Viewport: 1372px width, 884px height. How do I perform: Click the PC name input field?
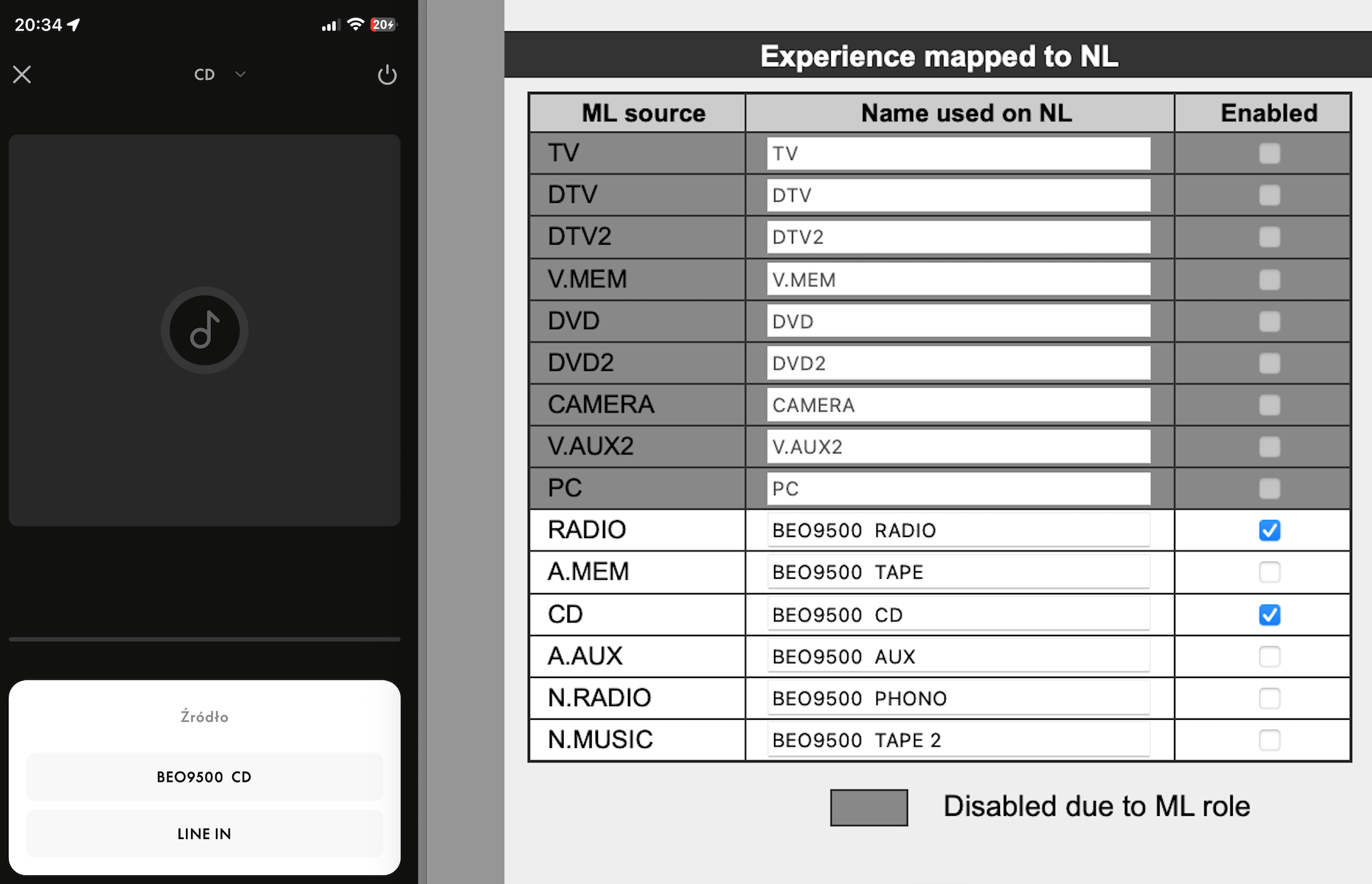point(958,488)
